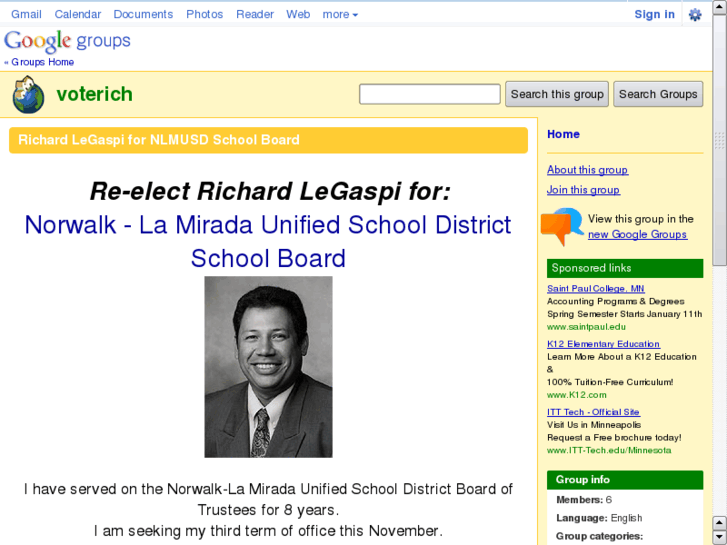The width and height of the screenshot is (727, 545).
Task: Open the new Google Groups link
Action: [x=638, y=234]
